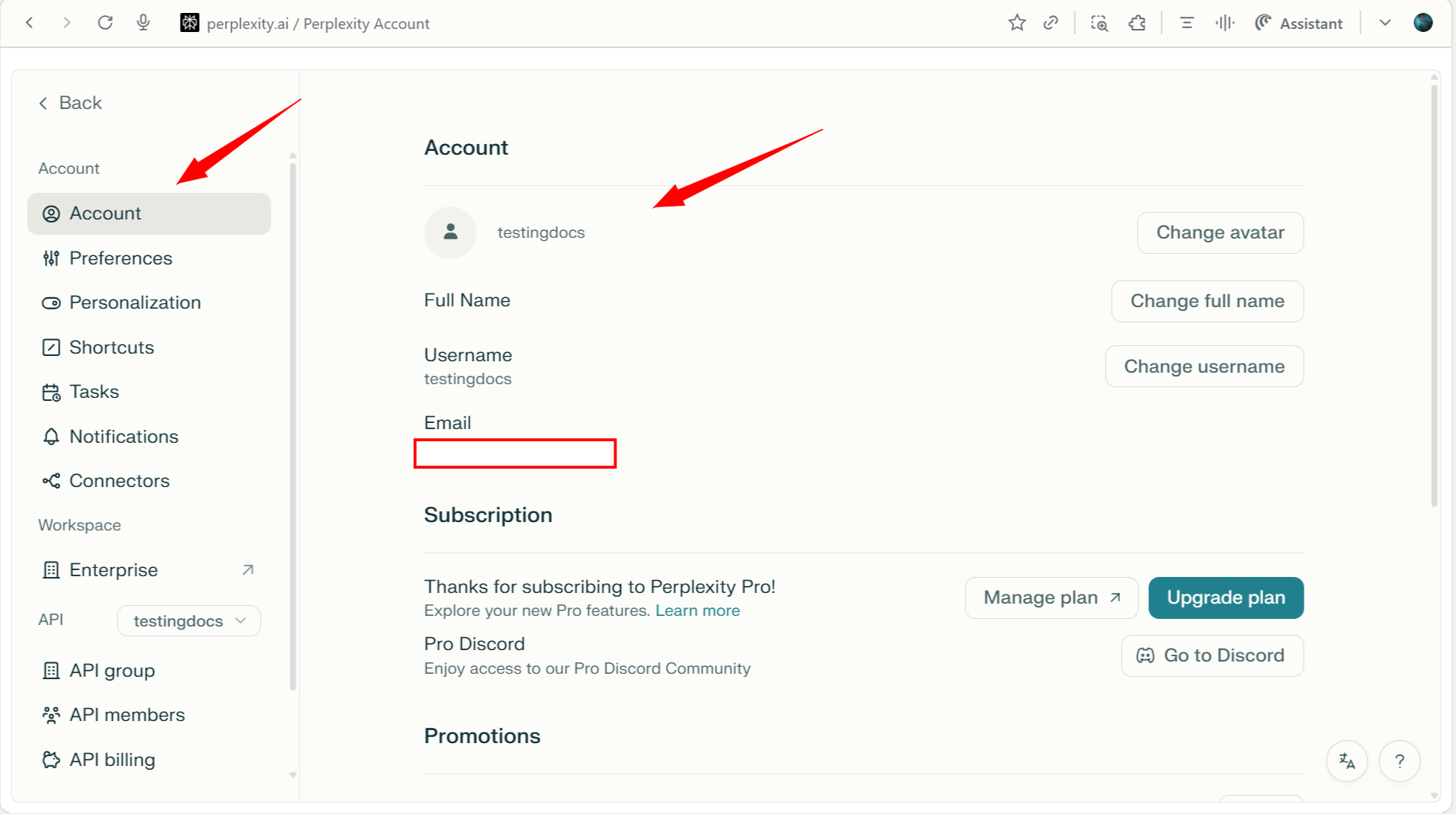The width and height of the screenshot is (1456, 814).
Task: Open Enterprise workspace link
Action: pos(149,570)
